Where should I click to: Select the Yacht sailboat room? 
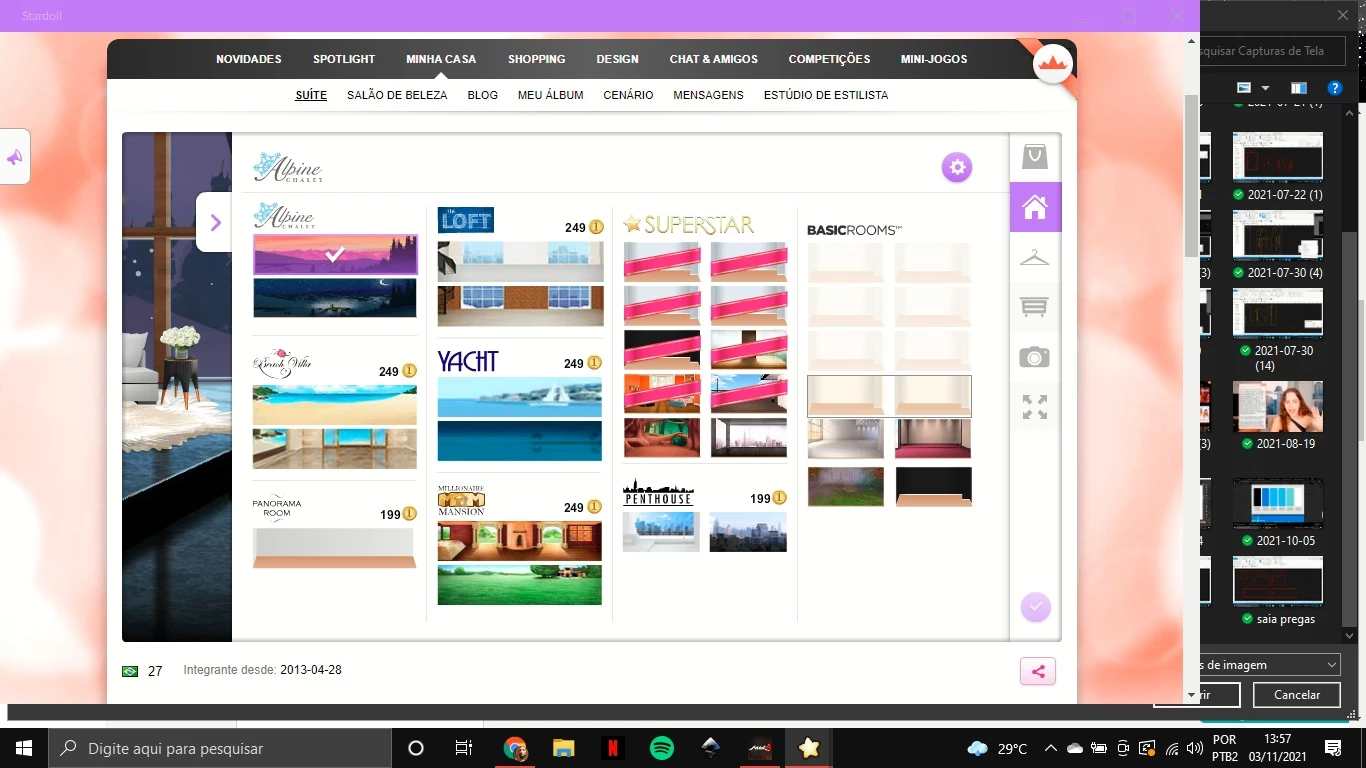pos(520,397)
